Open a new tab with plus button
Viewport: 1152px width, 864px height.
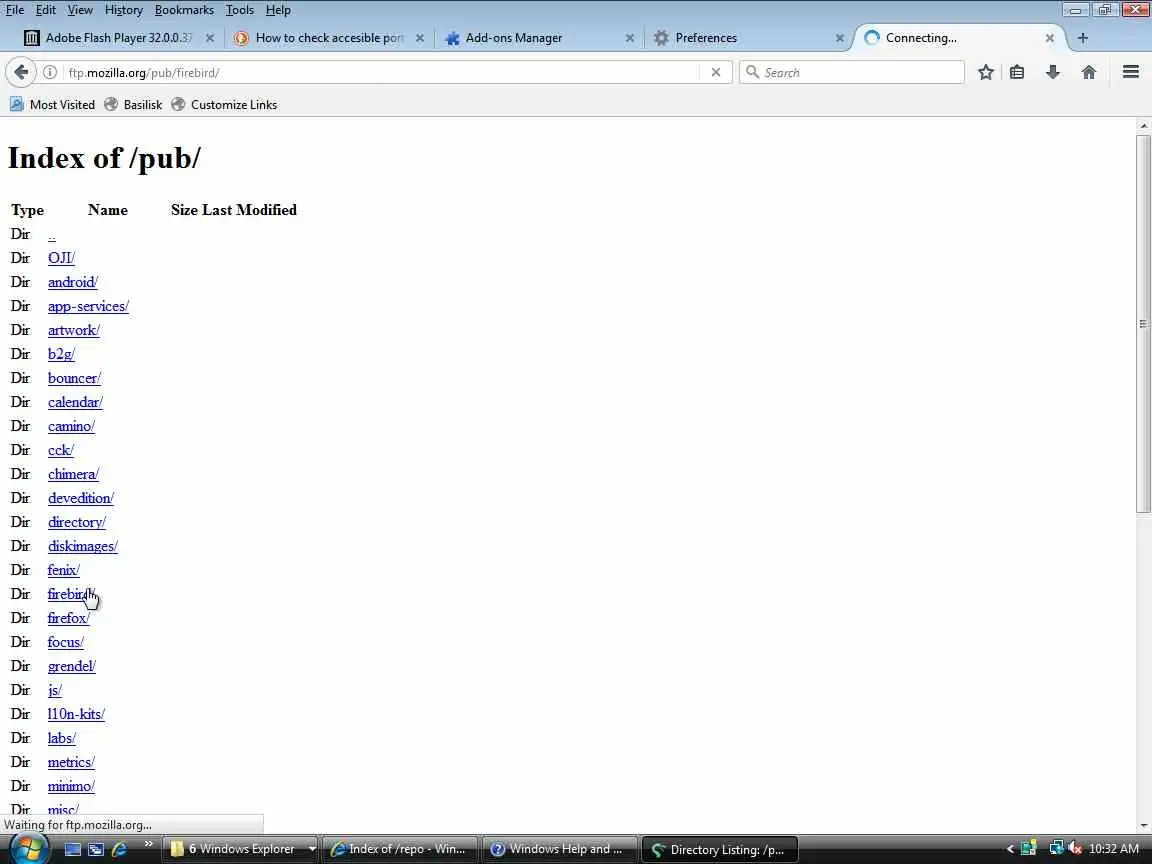coord(1082,37)
